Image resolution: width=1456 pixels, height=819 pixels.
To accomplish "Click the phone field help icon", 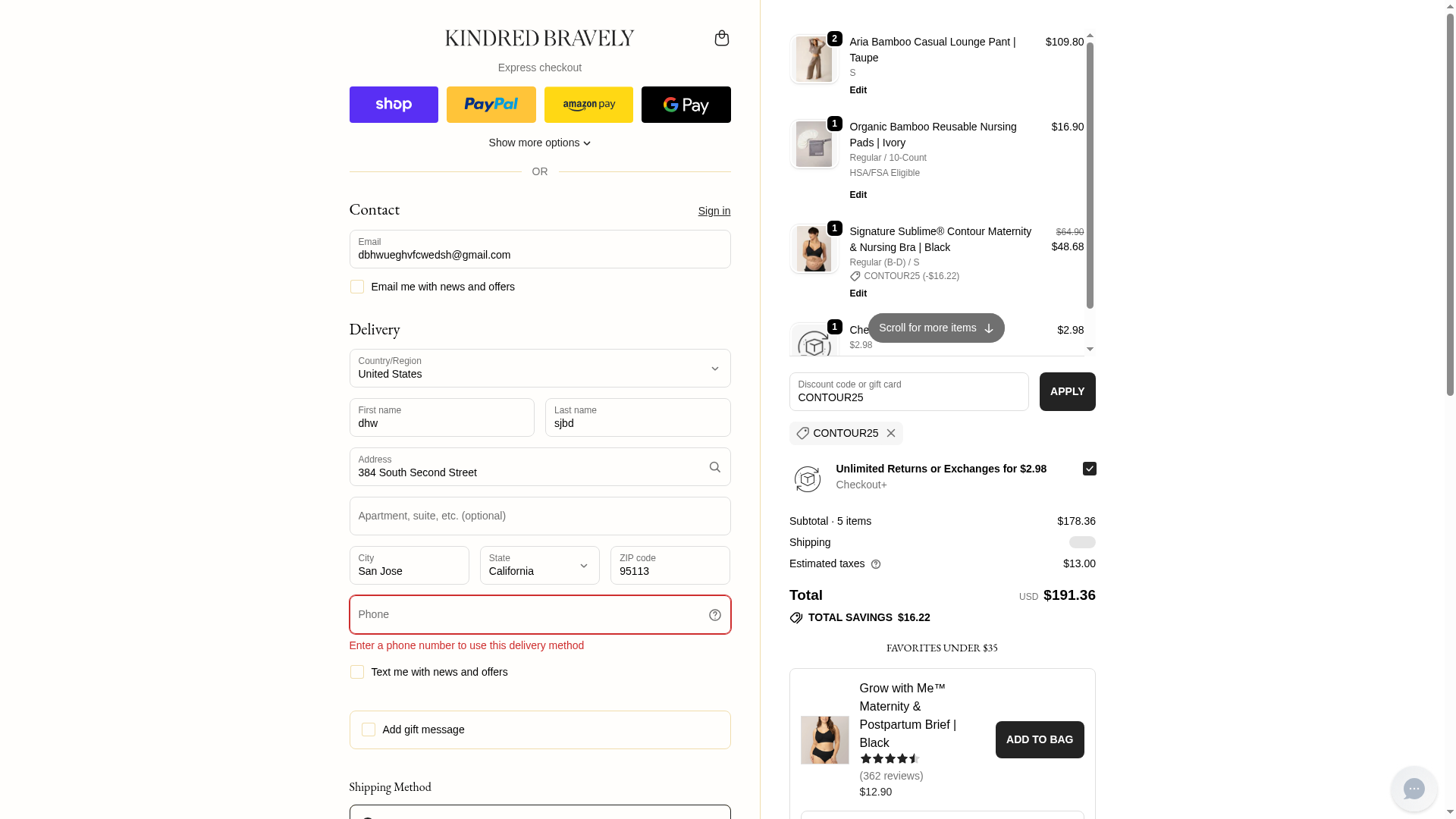I will [x=714, y=615].
